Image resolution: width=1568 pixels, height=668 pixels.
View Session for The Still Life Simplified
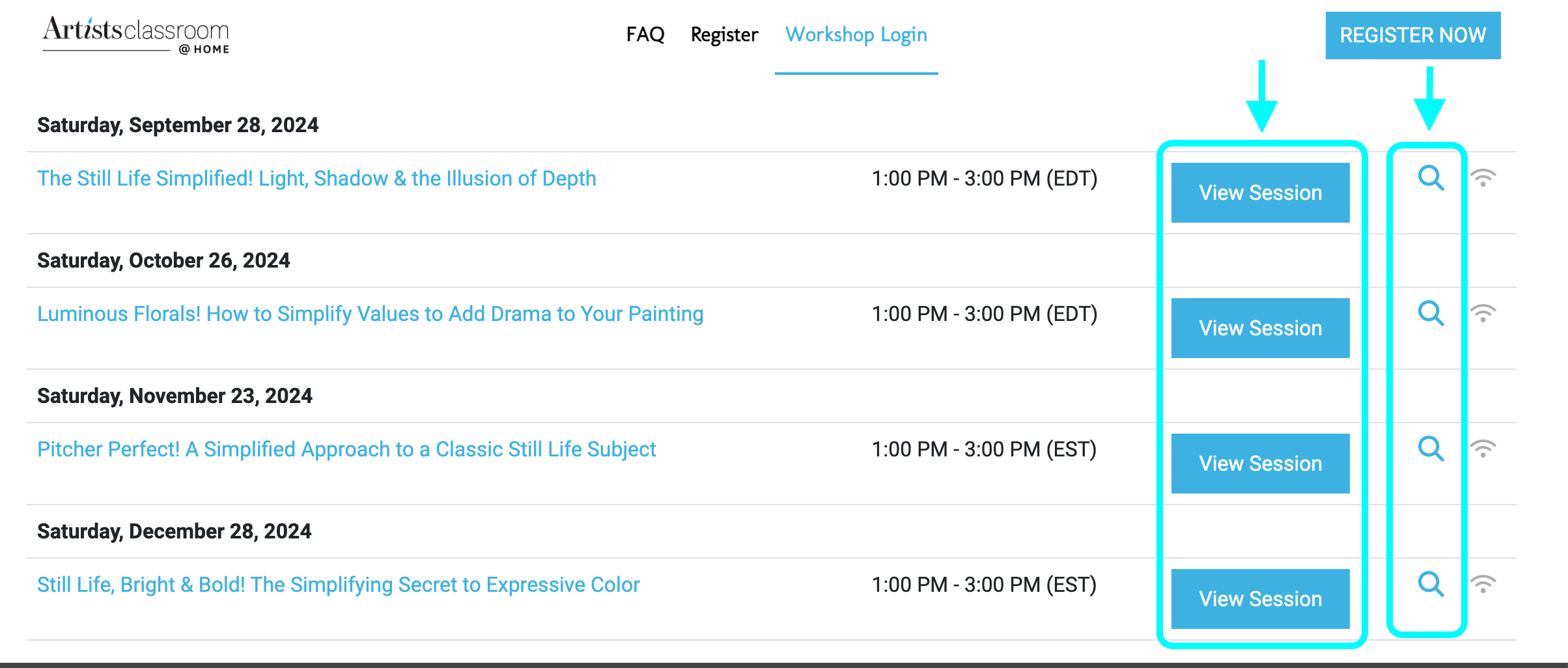1260,193
